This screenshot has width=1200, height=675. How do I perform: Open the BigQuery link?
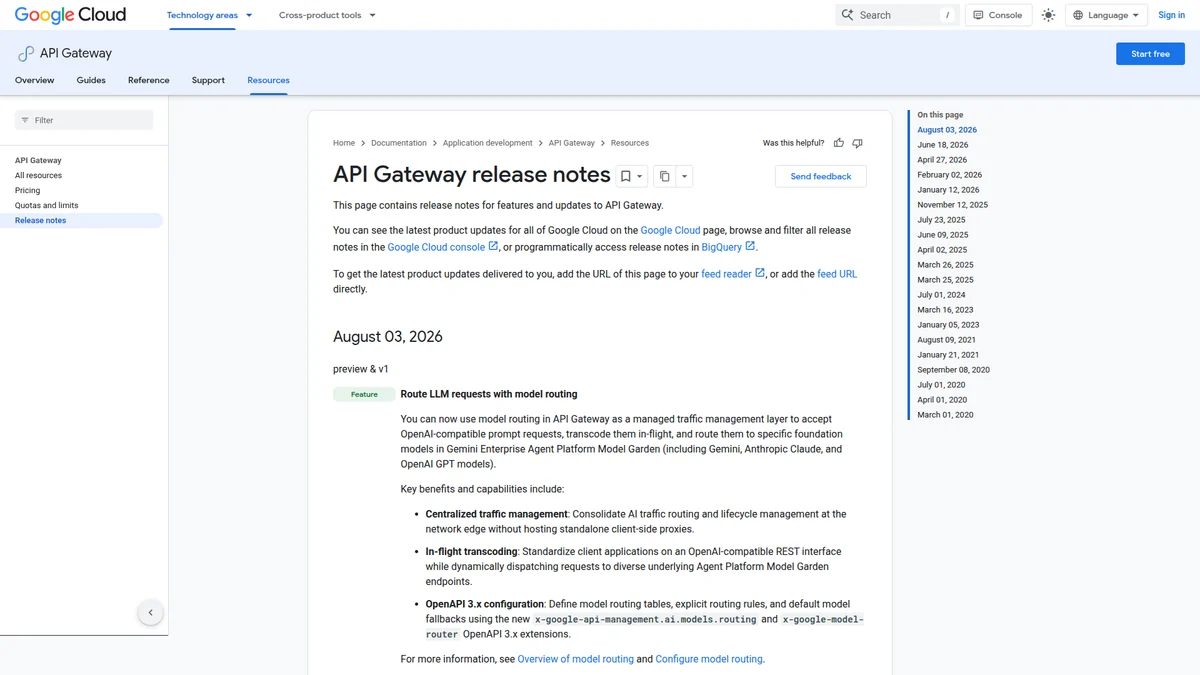pos(728,247)
